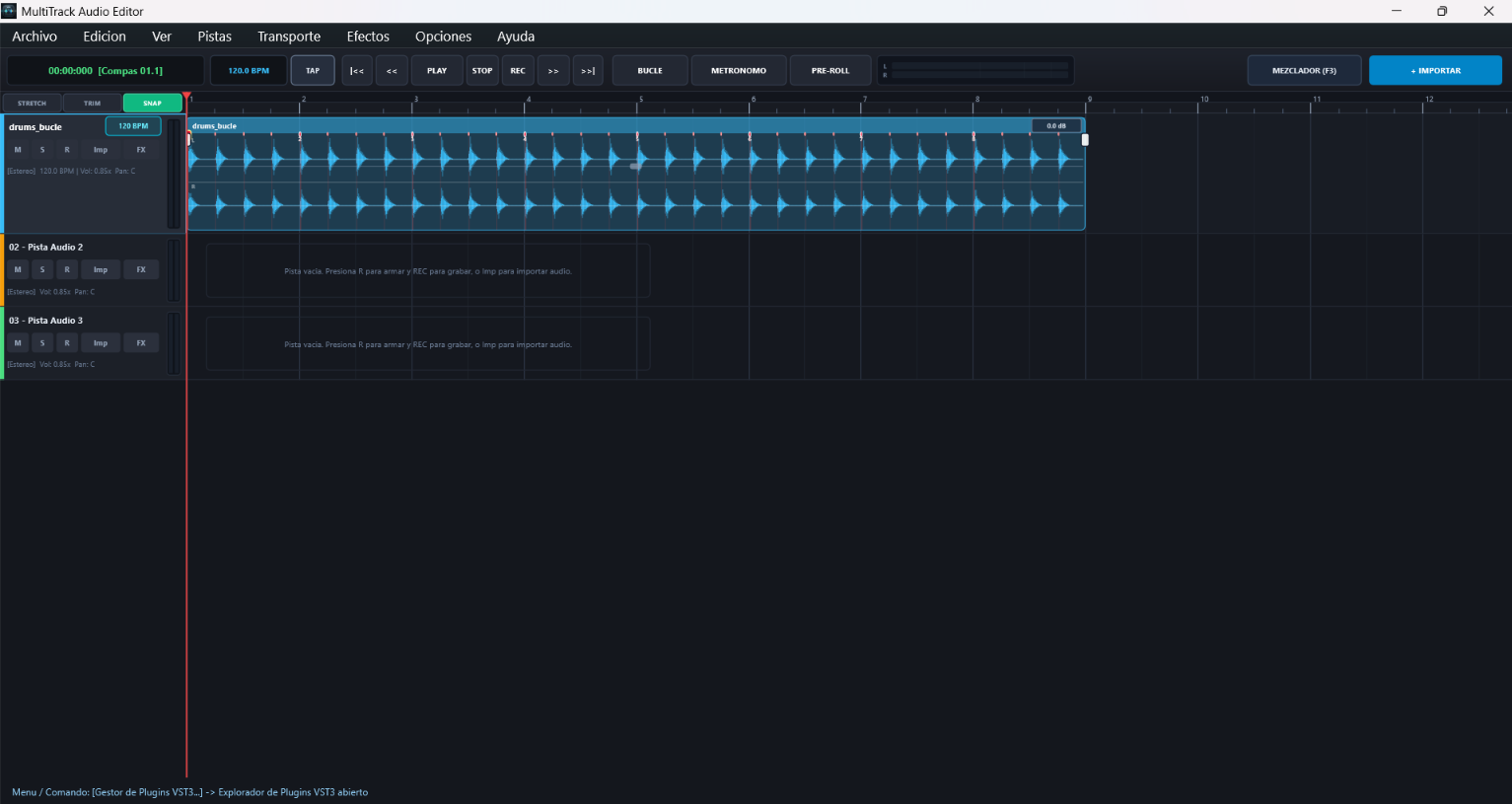Open FX for the drums_bucle track
Screen dimensions: 1512x804
[x=141, y=150]
